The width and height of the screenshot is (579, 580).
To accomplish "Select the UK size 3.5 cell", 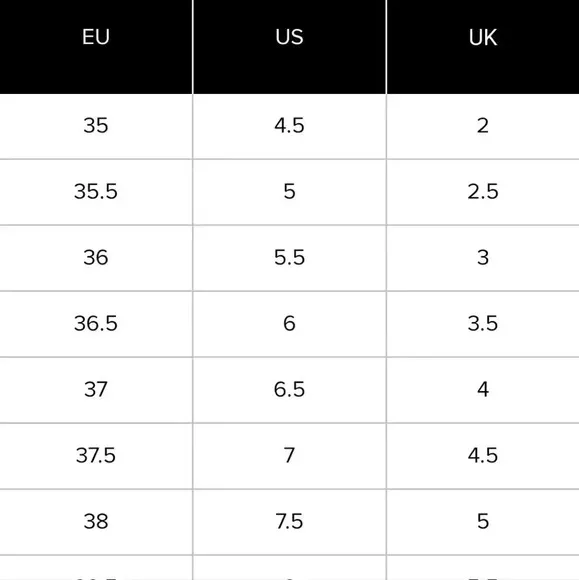I will pyautogui.click(x=483, y=323).
